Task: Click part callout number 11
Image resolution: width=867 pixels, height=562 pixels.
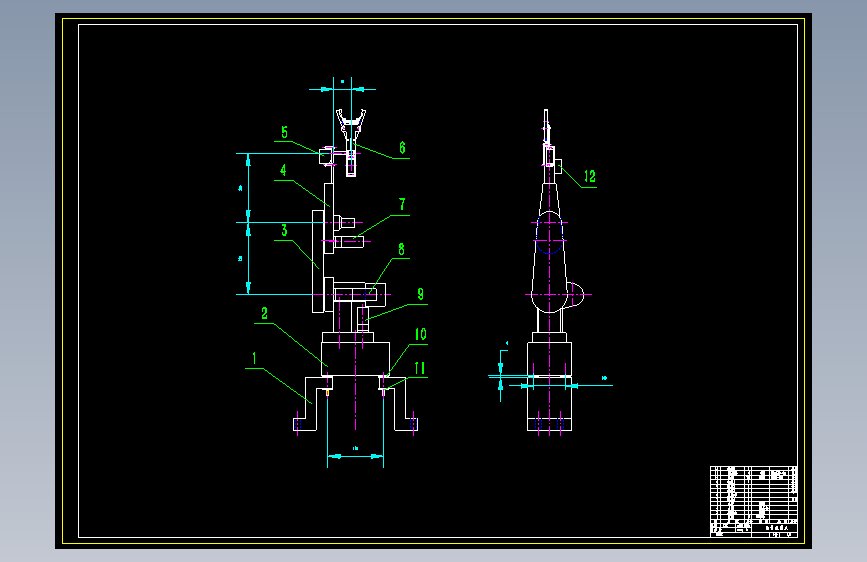Action: 420,368
